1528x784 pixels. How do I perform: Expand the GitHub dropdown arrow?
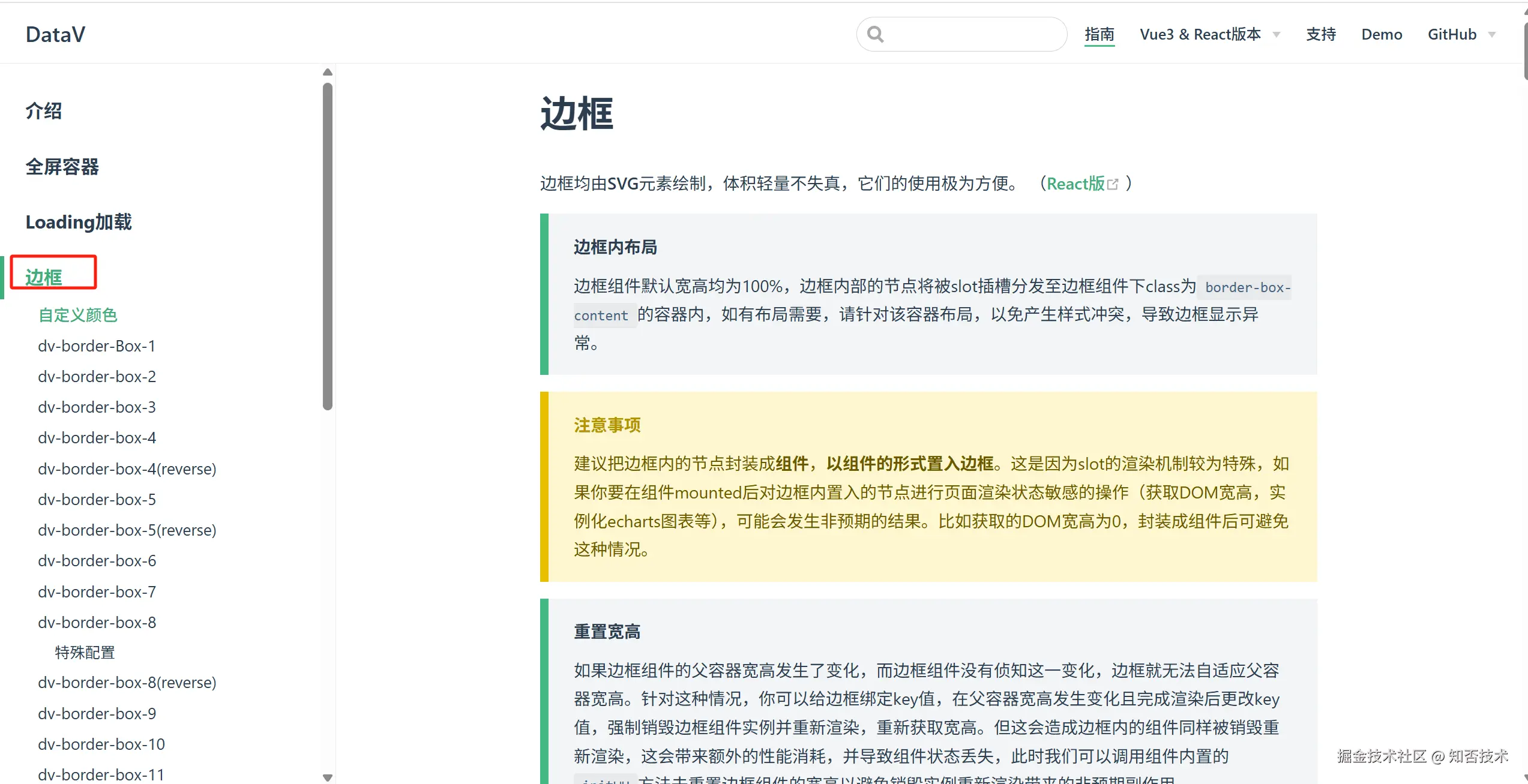(x=1492, y=35)
